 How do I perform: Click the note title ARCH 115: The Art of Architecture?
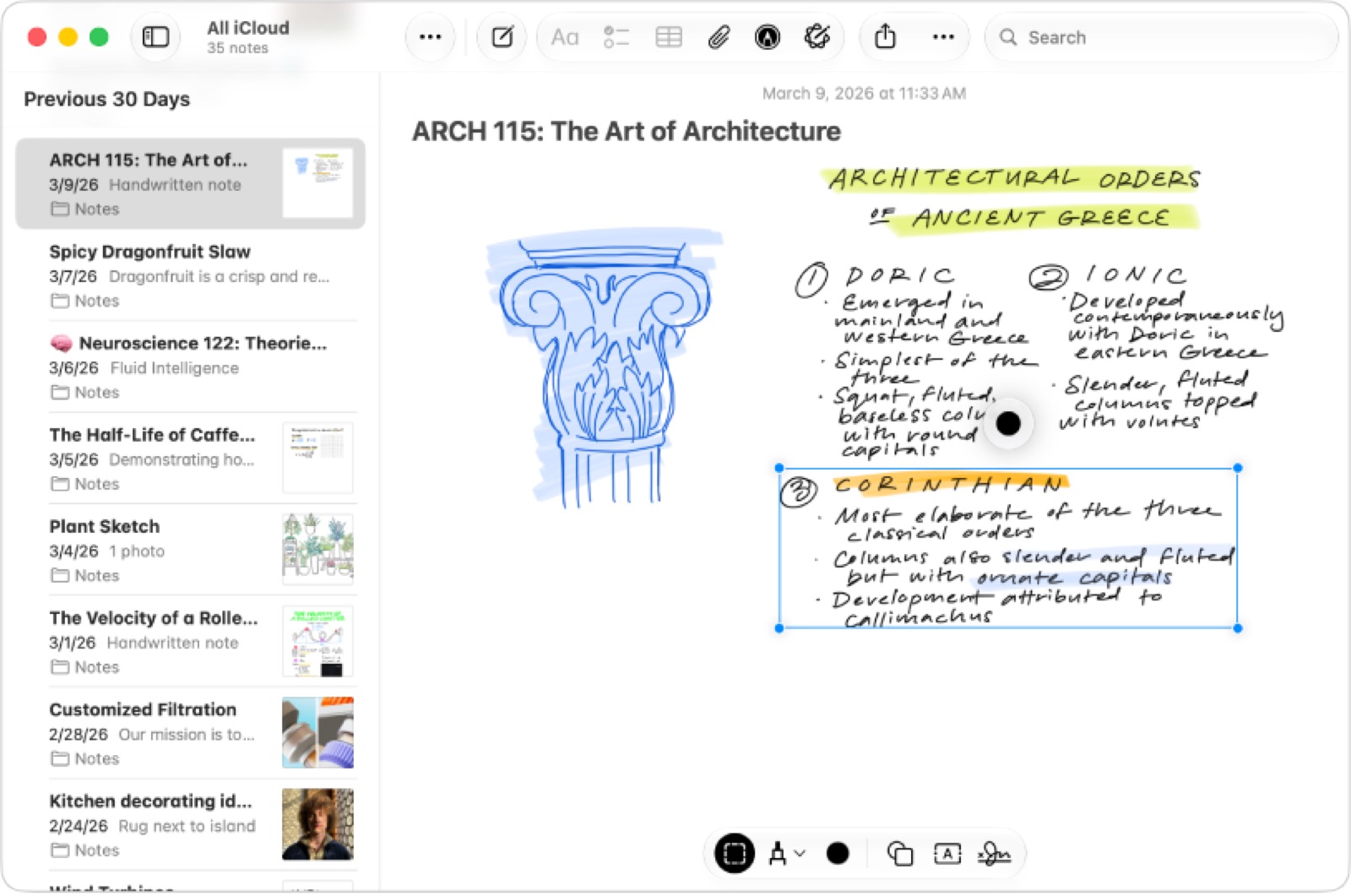626,132
